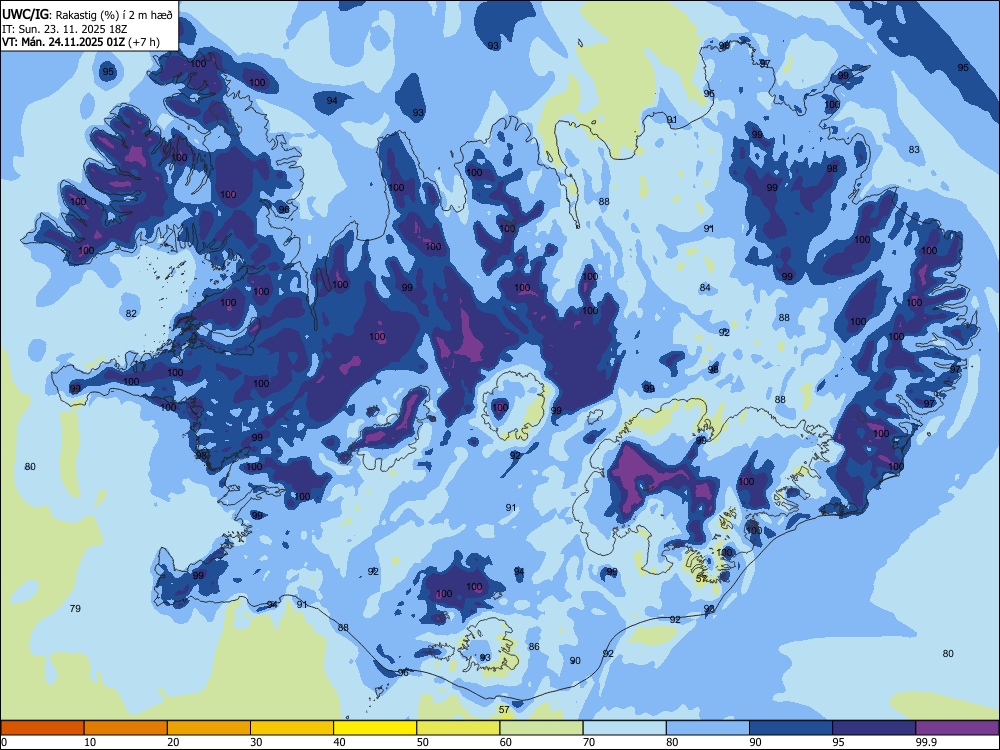This screenshot has width=1000, height=750.
Task: Click the pale blue 70–80 legend swatch
Action: coord(624,728)
